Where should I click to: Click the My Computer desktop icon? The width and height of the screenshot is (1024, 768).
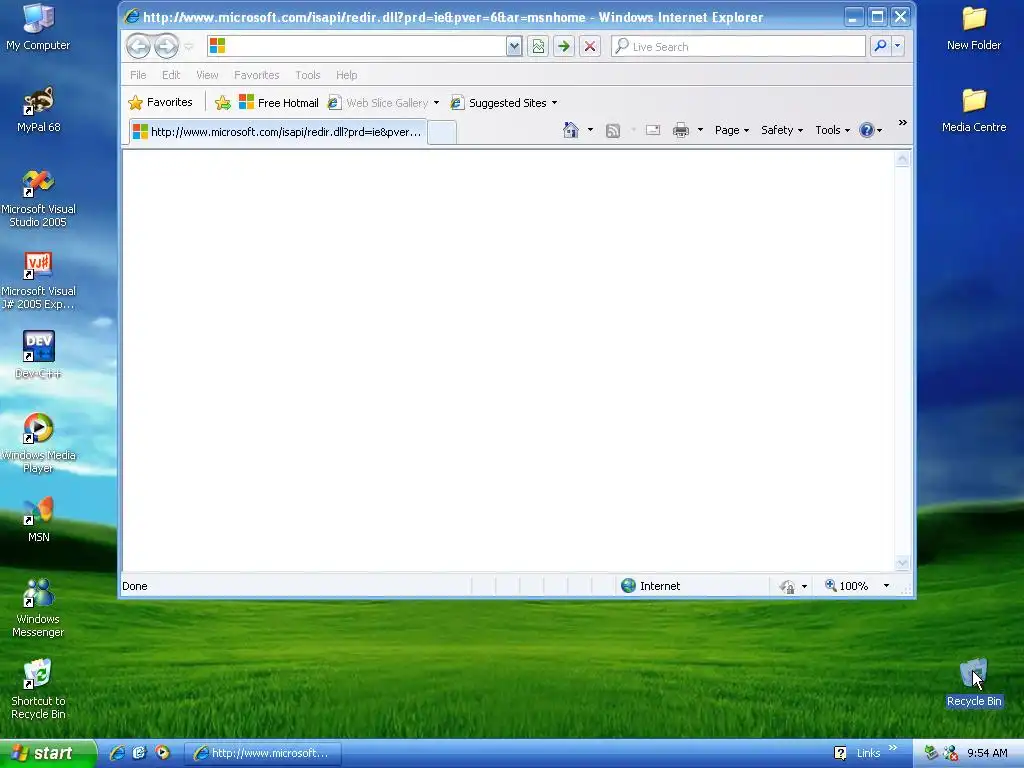[x=38, y=27]
